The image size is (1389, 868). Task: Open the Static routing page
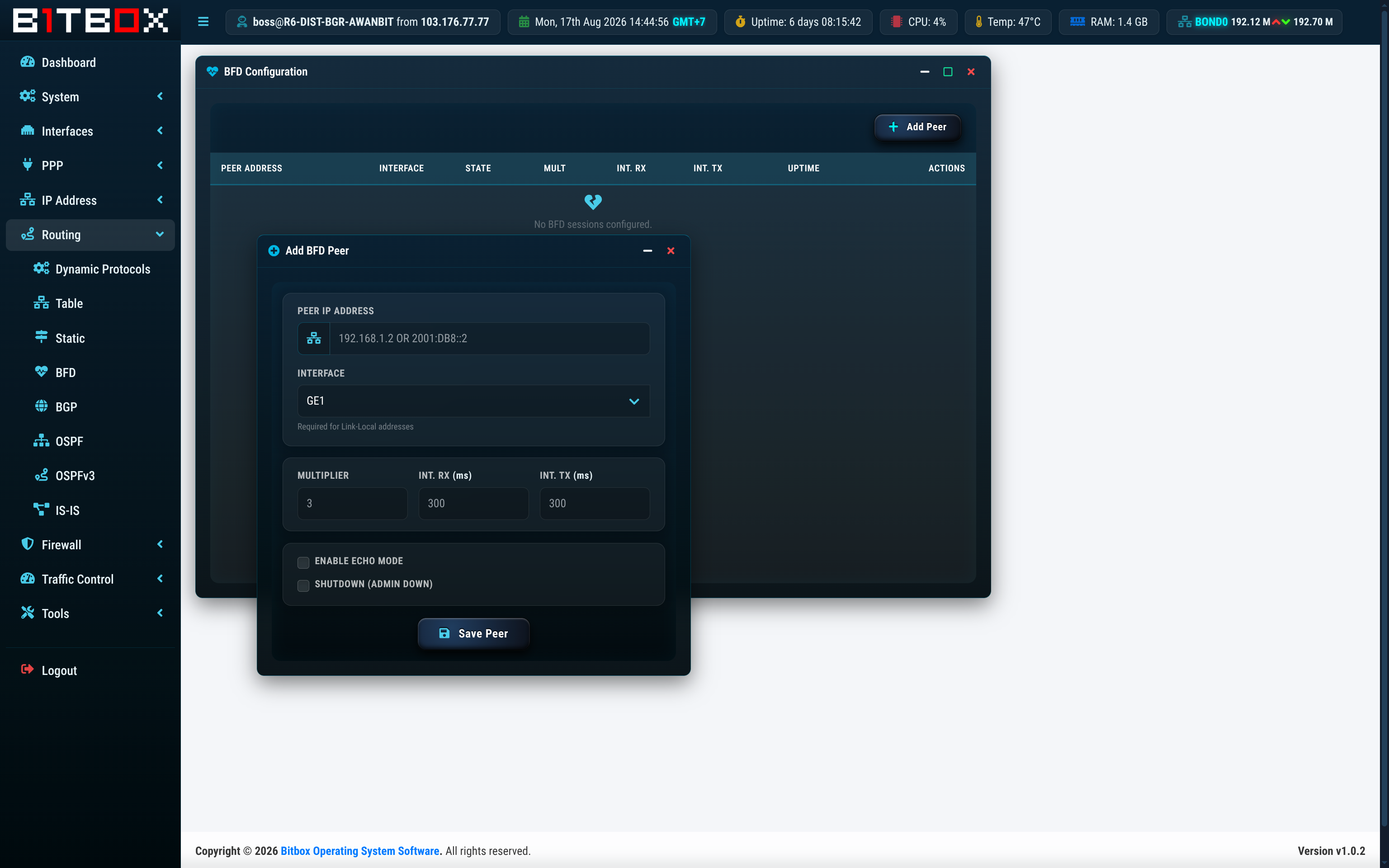click(91, 338)
